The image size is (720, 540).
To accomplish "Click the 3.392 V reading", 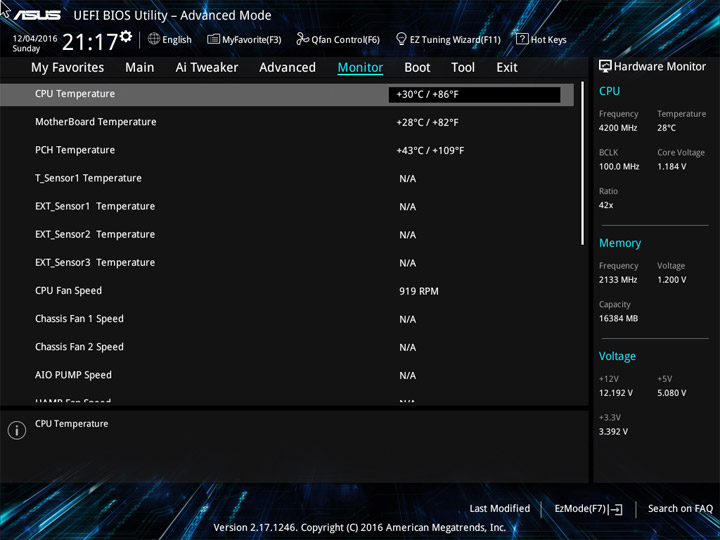I will pos(613,432).
